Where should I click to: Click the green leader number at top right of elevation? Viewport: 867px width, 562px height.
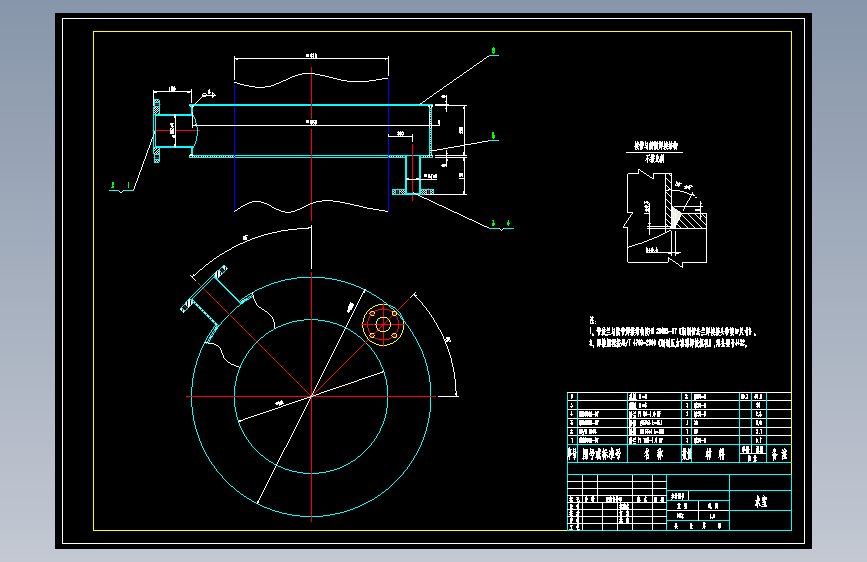pyautogui.click(x=493, y=51)
